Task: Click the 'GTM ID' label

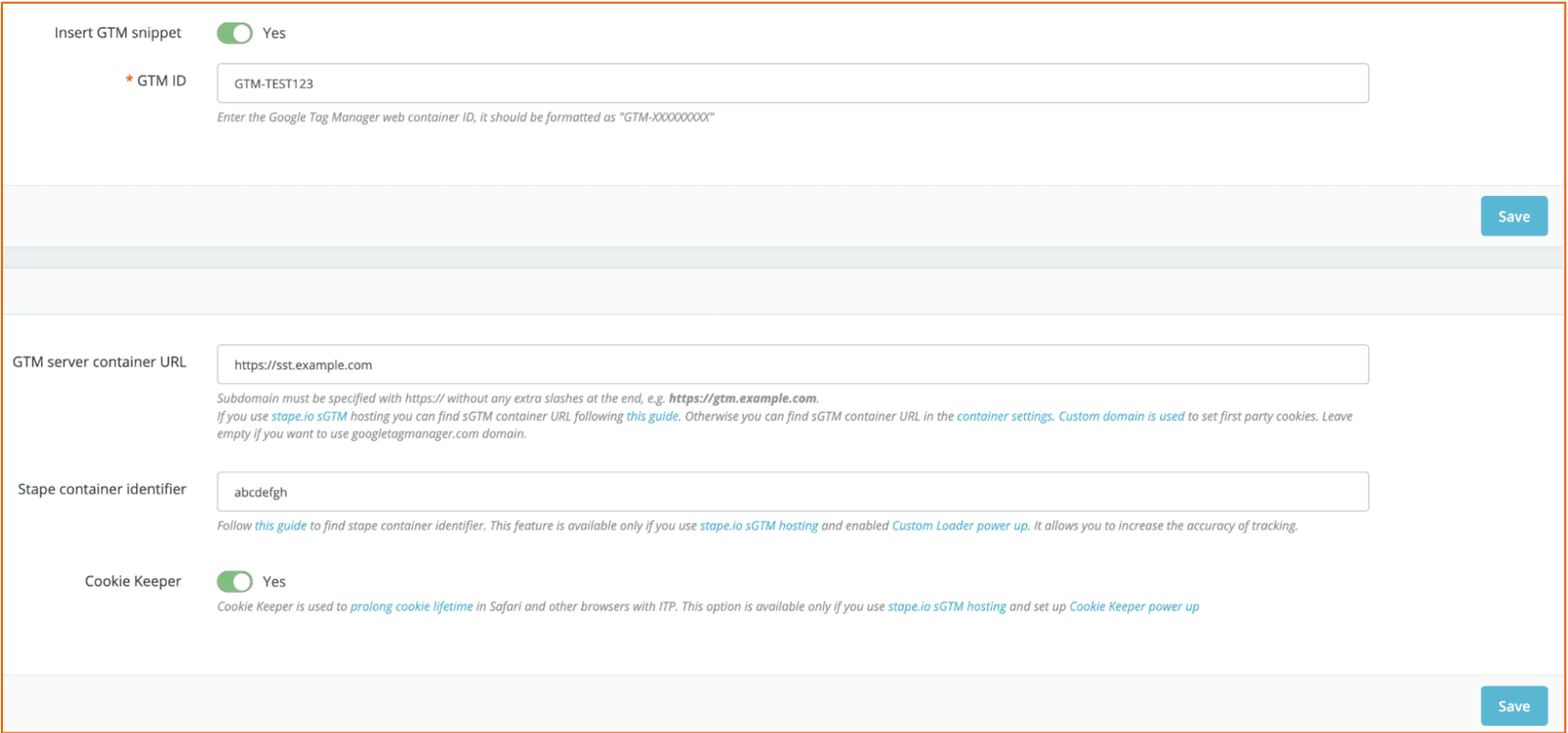Action: [162, 80]
